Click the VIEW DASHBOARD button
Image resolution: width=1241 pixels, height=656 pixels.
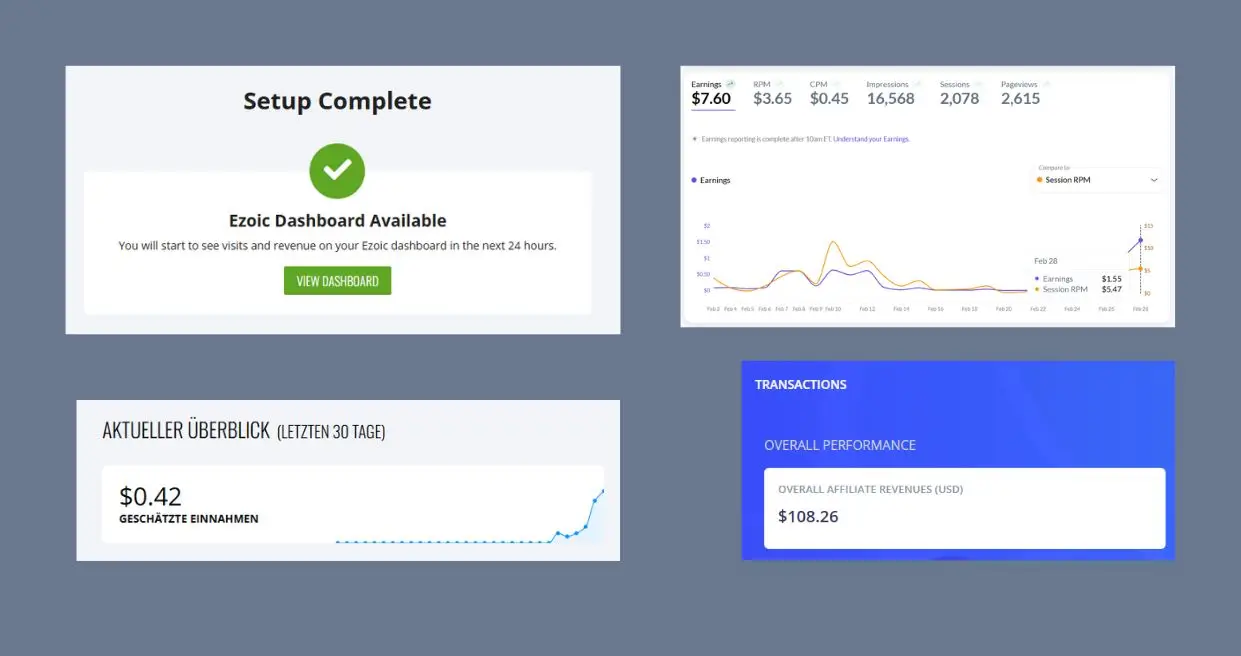click(337, 281)
